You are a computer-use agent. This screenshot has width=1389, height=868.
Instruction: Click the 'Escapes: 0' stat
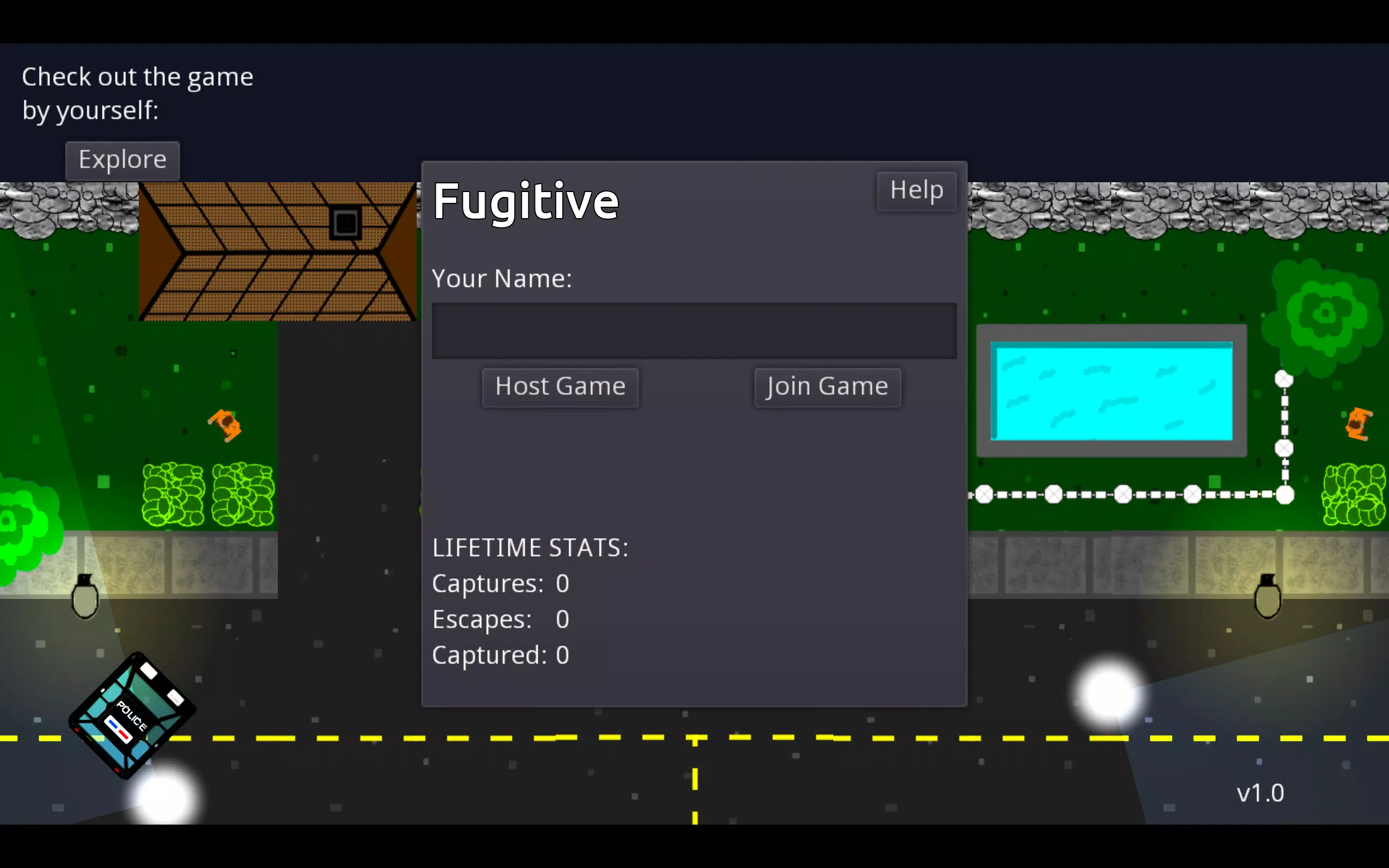[x=500, y=620]
